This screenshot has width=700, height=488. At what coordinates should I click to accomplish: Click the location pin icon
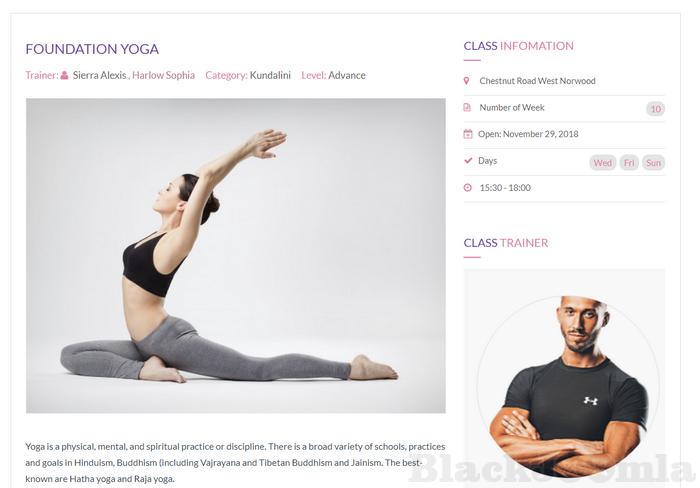tap(467, 81)
